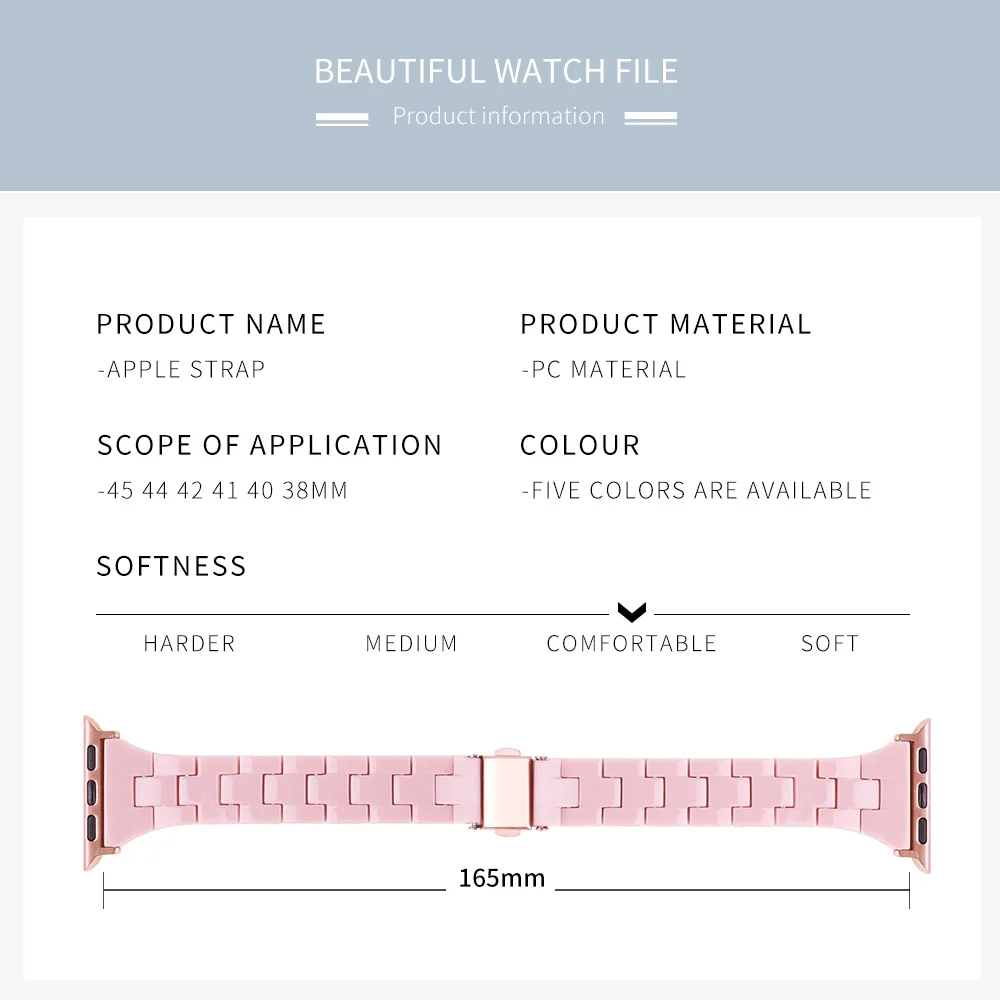The height and width of the screenshot is (1000, 1000).
Task: Click the SCOPE OF APPLICATION heading
Action: click(x=269, y=445)
